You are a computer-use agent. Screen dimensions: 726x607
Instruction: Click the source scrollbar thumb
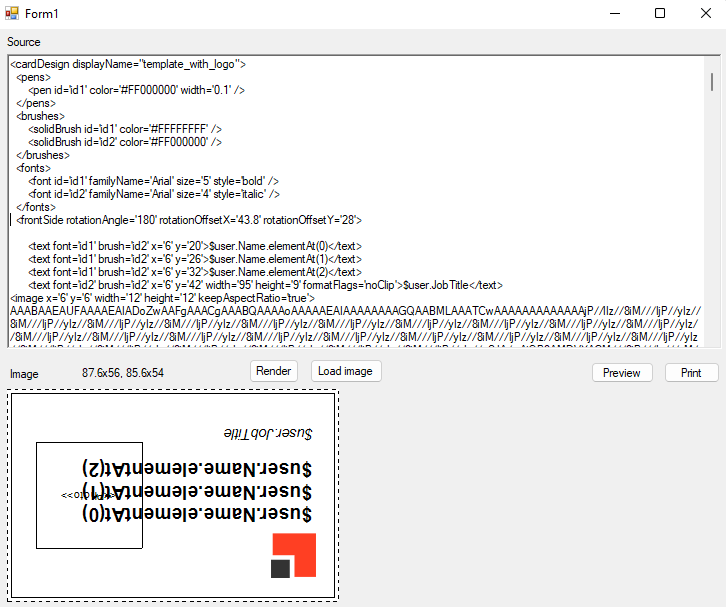tap(712, 79)
